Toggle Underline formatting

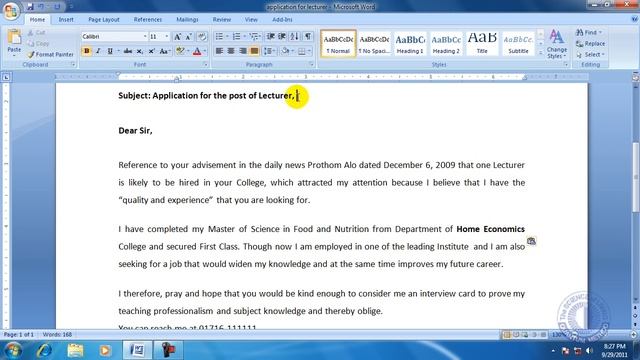click(x=110, y=51)
